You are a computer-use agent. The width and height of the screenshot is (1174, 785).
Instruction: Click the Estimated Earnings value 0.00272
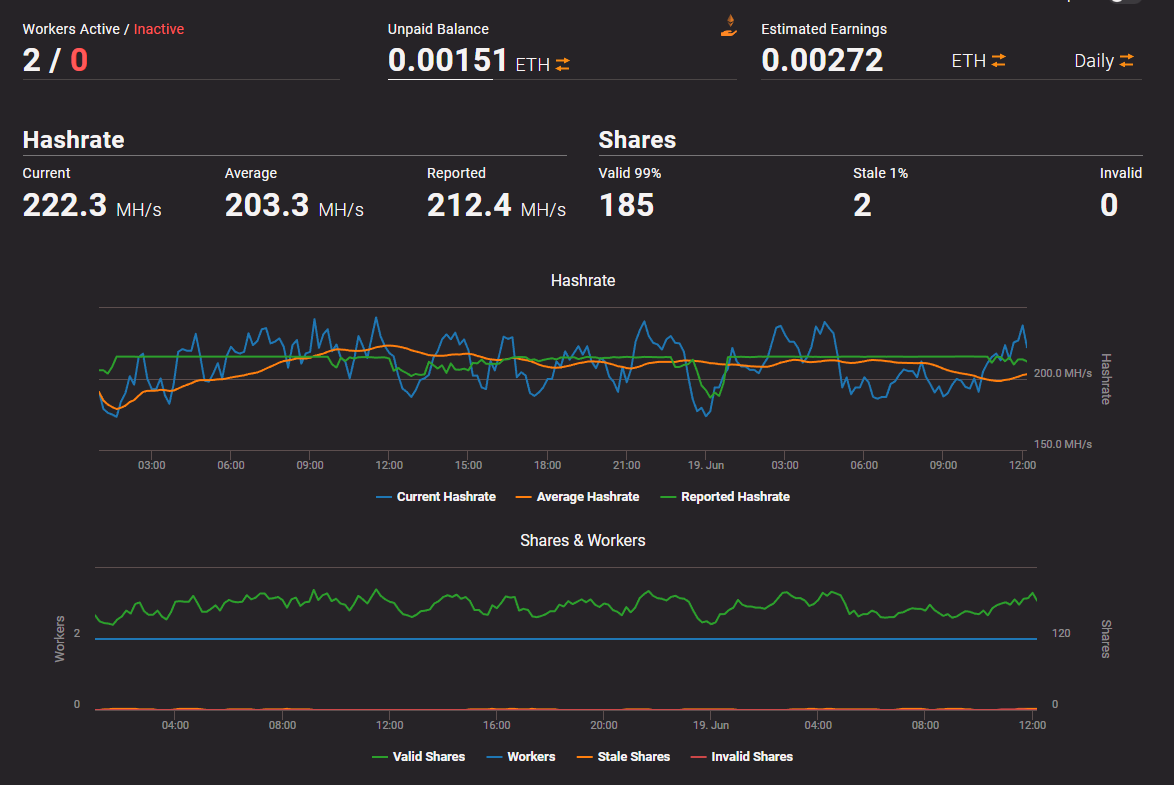[822, 60]
